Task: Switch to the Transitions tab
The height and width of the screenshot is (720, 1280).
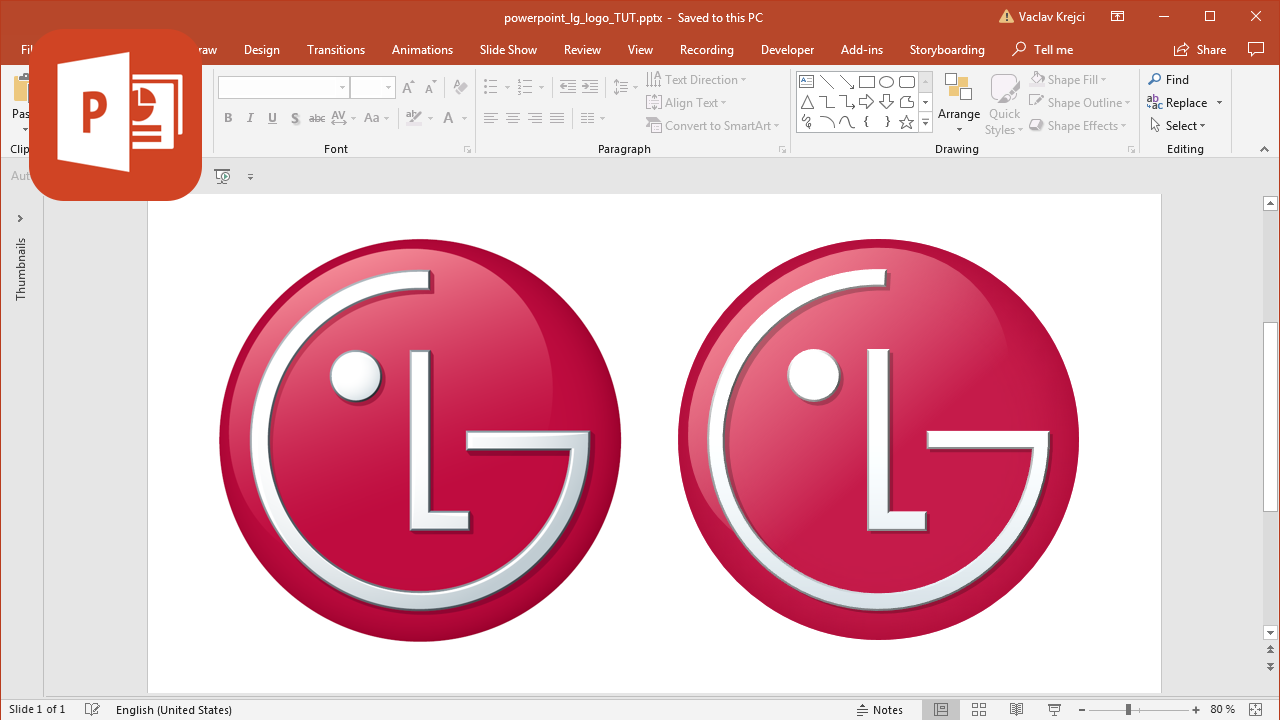Action: tap(336, 50)
